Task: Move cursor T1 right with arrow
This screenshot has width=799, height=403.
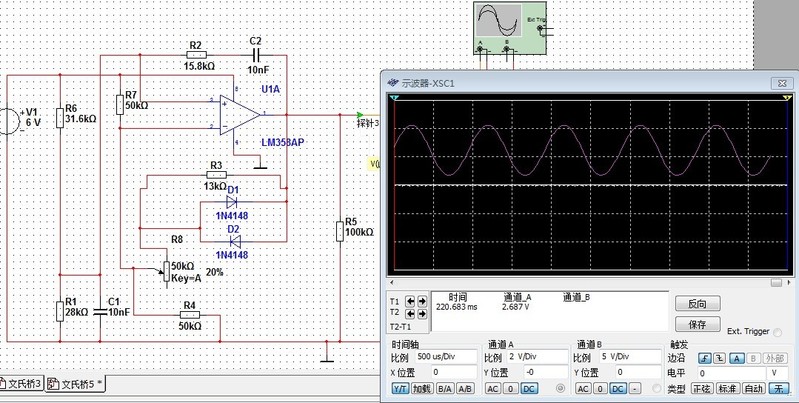Action: [422, 301]
